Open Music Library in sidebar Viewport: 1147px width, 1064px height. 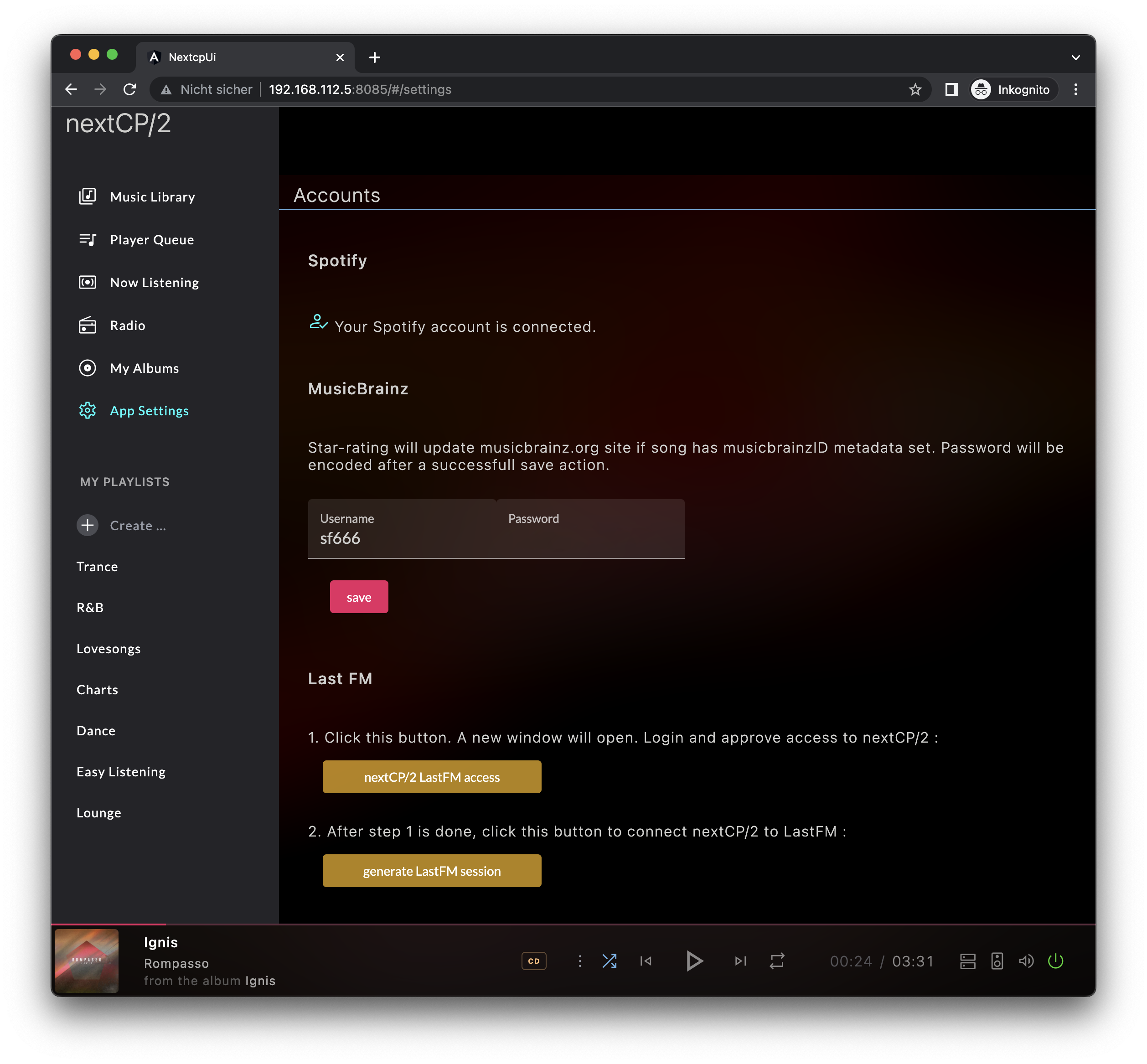152,197
